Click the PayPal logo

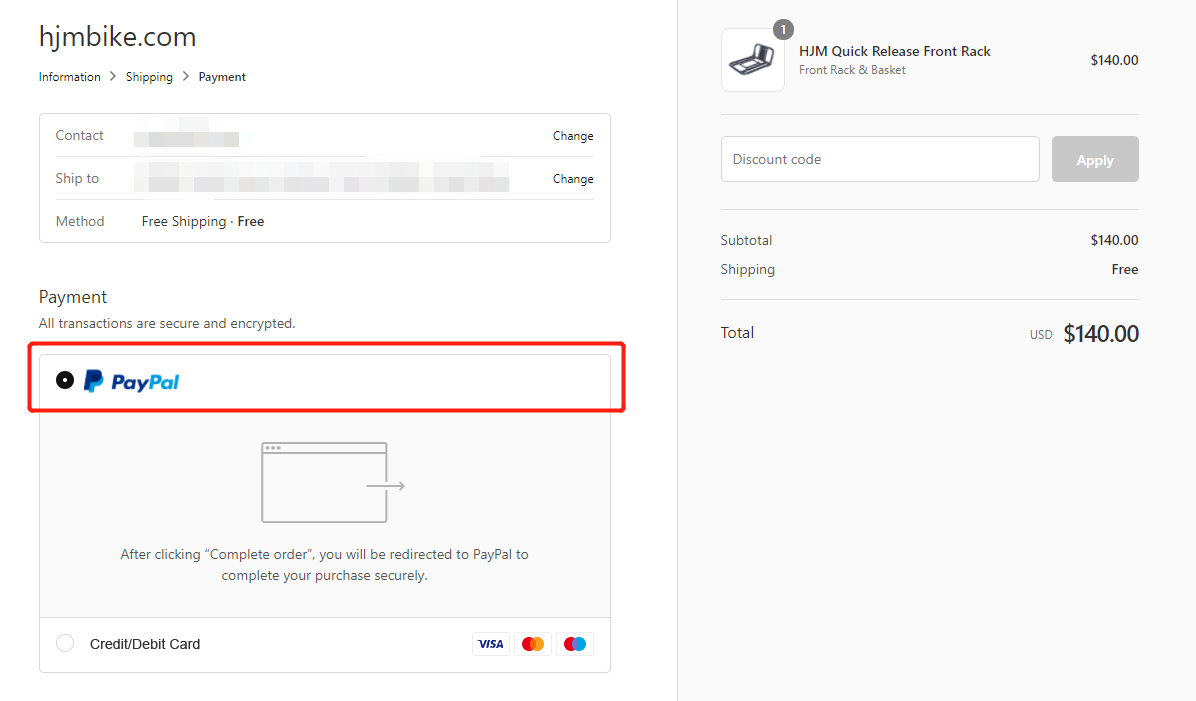pos(131,381)
